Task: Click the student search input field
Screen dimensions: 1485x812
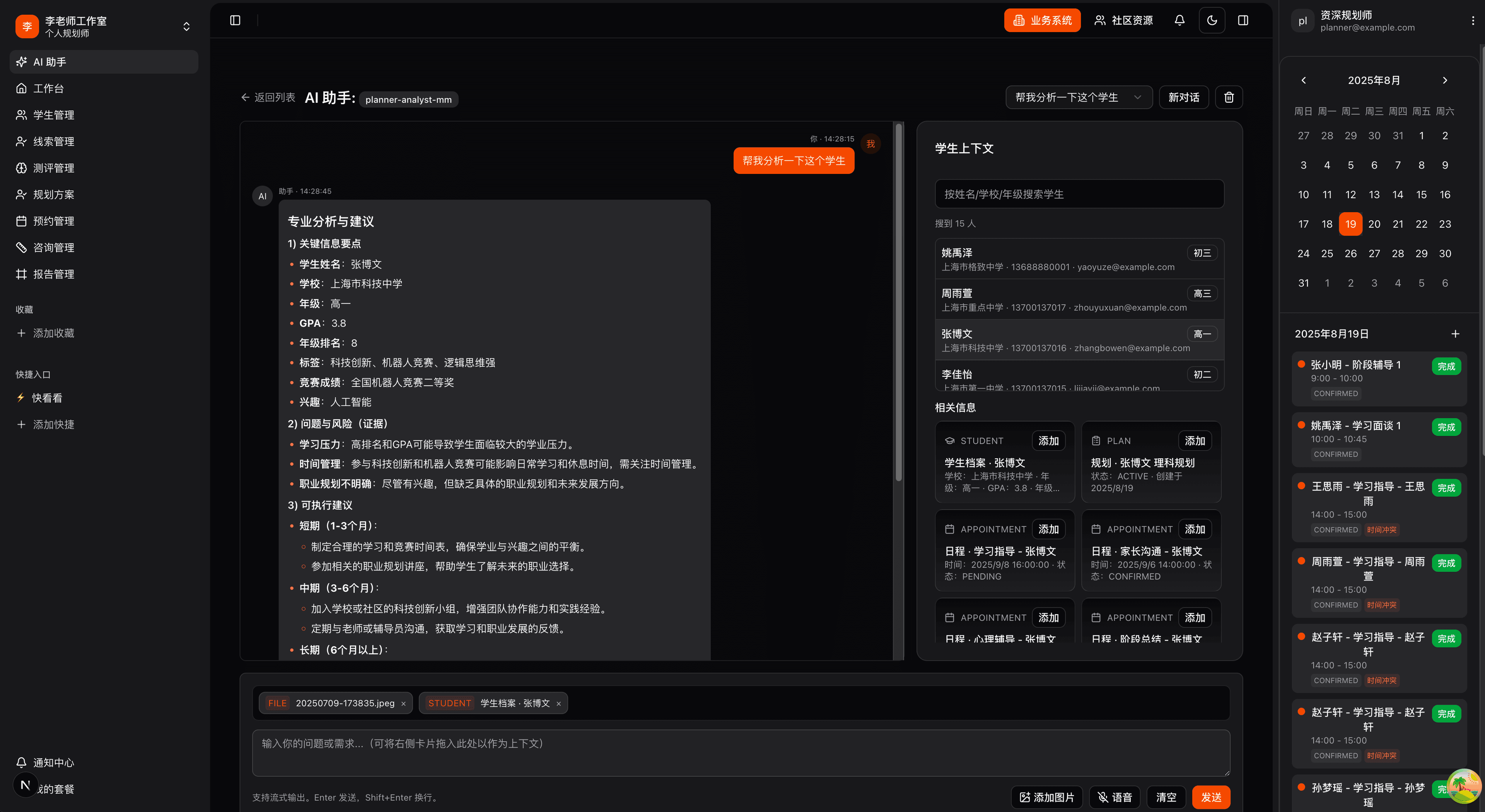Action: pyautogui.click(x=1079, y=194)
